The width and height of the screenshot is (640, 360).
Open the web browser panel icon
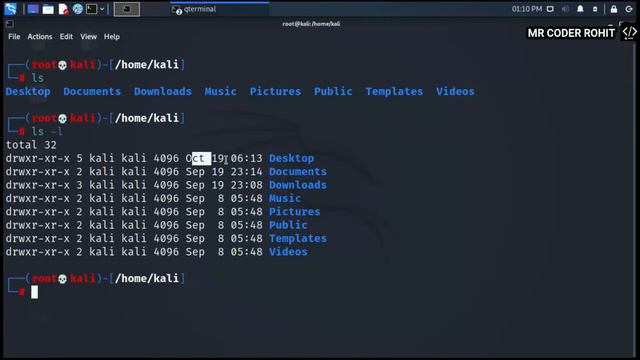coord(78,9)
